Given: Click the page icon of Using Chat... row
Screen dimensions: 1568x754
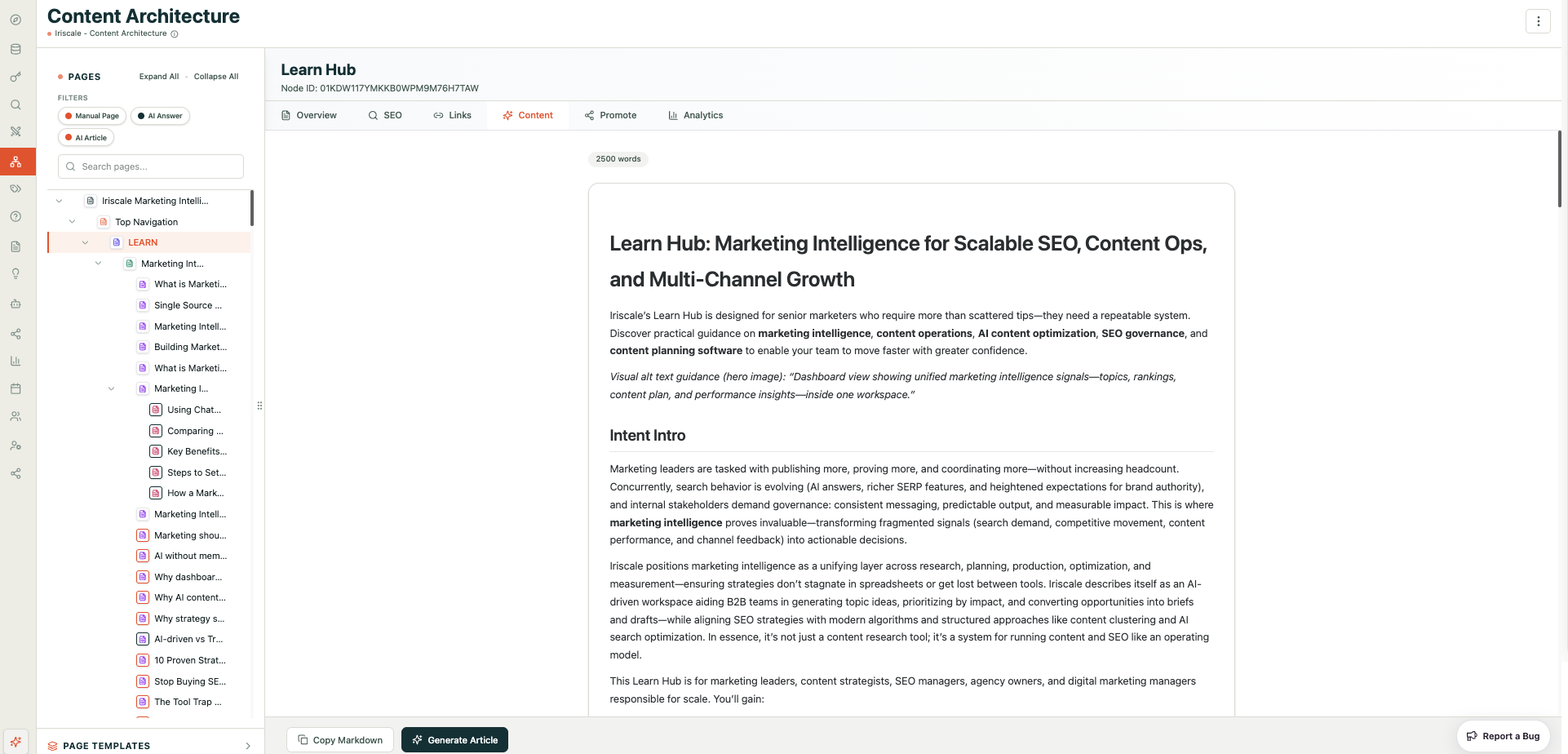Looking at the screenshot, I should pos(156,410).
